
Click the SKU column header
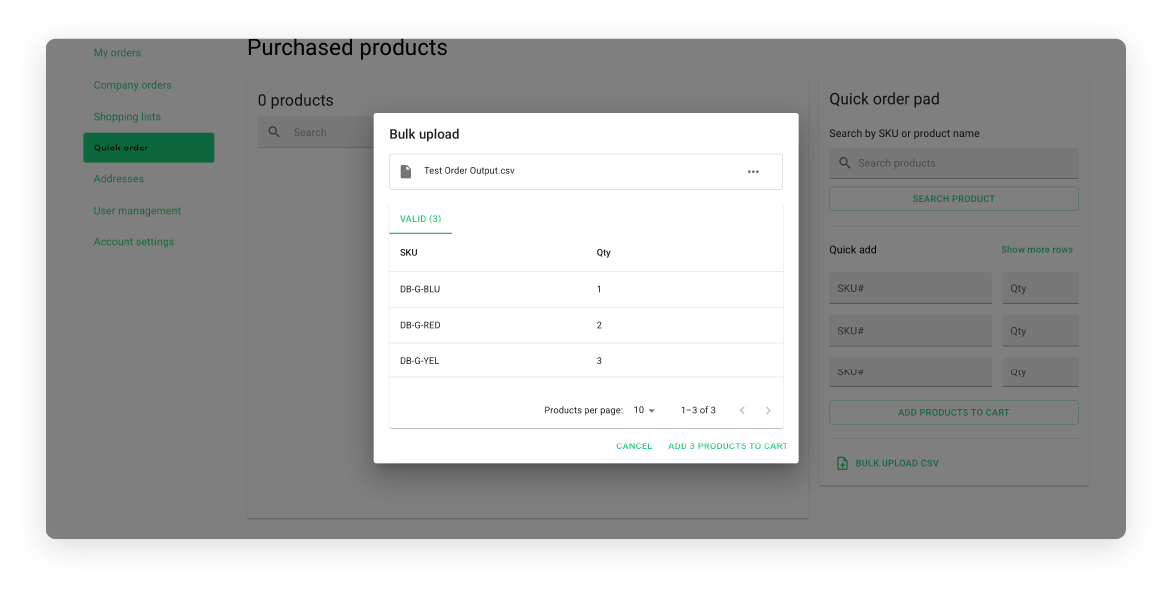pyautogui.click(x=409, y=253)
